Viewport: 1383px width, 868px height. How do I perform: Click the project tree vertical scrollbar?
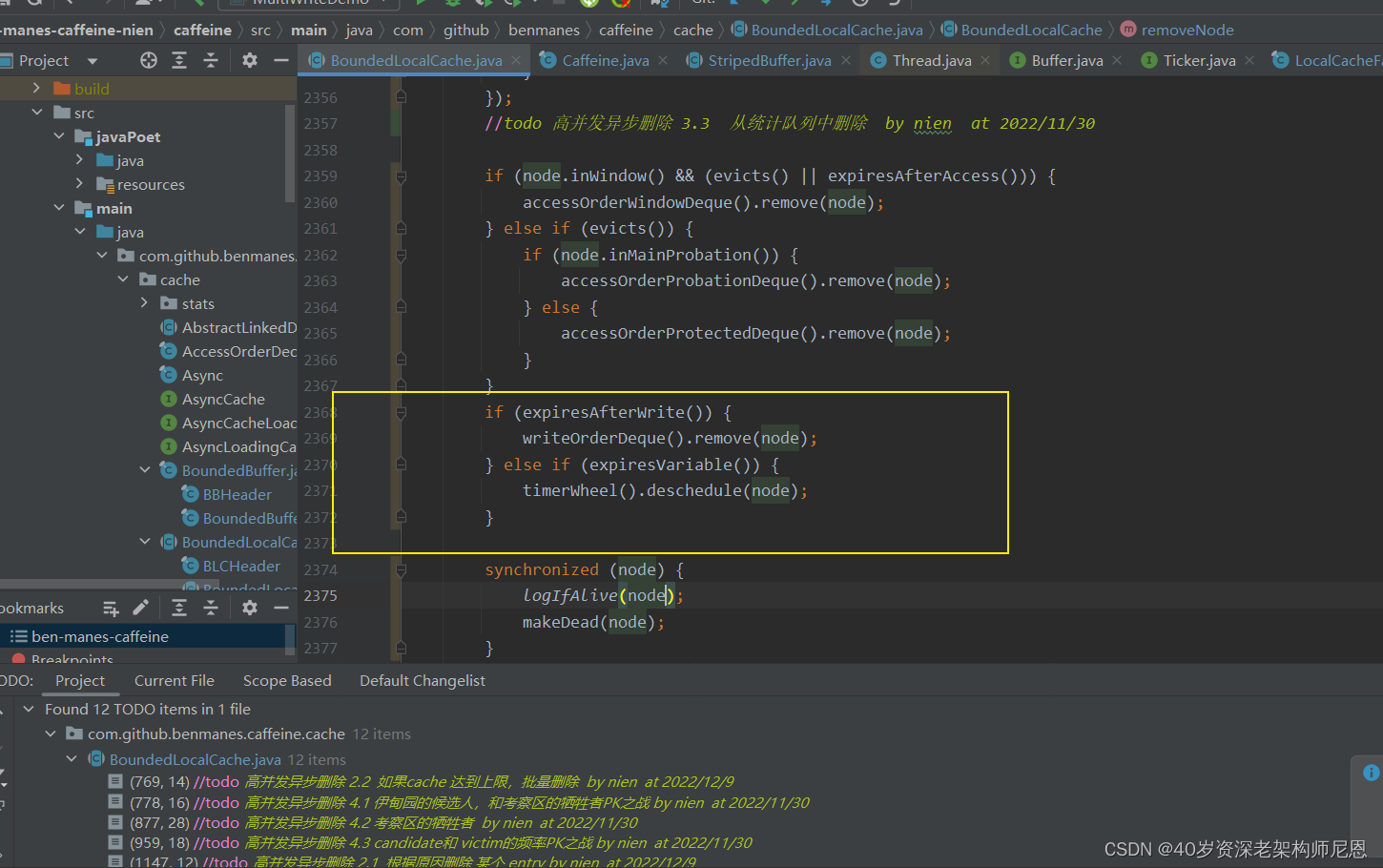click(290, 153)
